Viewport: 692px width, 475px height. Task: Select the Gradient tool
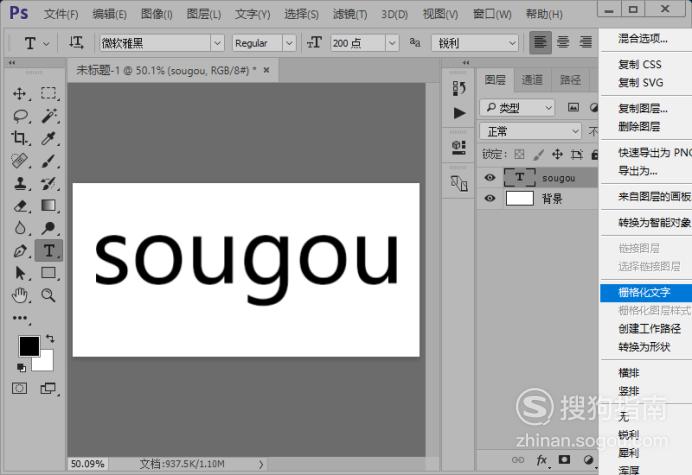tap(49, 206)
